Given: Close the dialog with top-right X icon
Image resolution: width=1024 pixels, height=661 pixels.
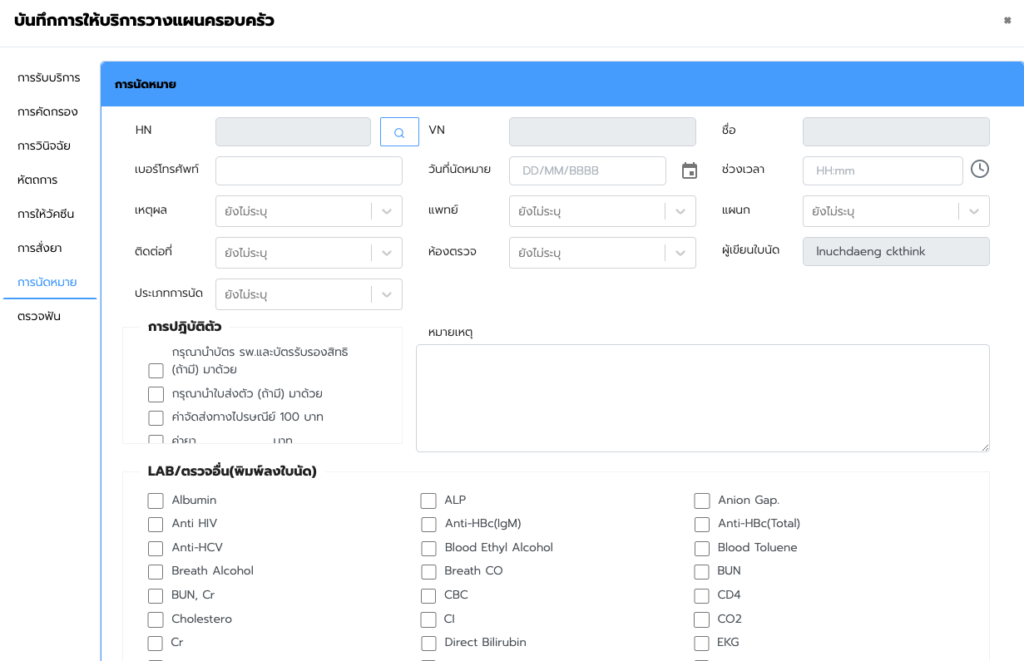Looking at the screenshot, I should tap(1007, 20).
